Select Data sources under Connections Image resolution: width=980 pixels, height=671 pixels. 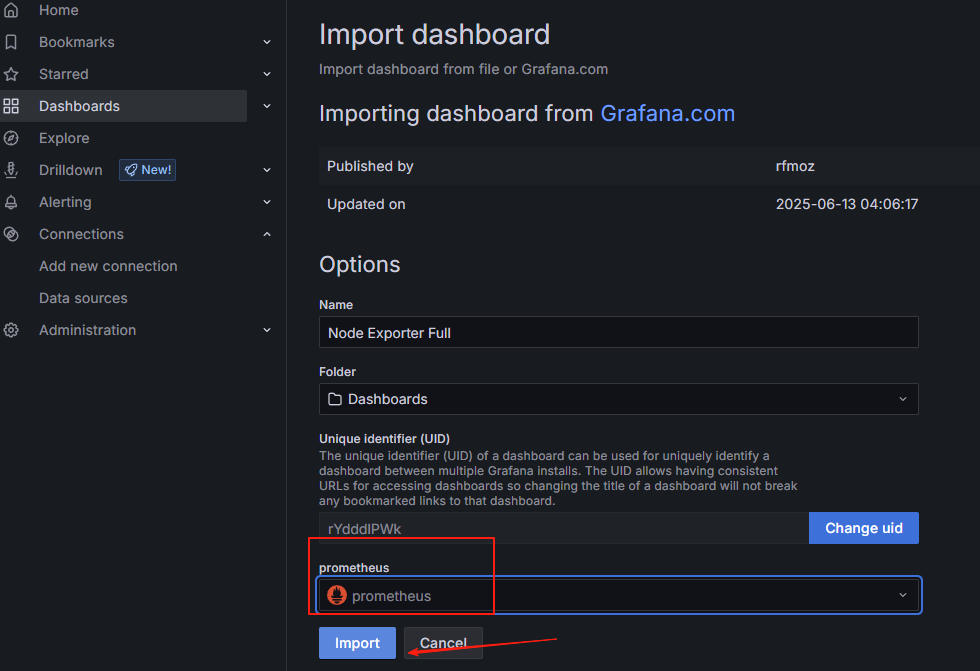pos(83,298)
